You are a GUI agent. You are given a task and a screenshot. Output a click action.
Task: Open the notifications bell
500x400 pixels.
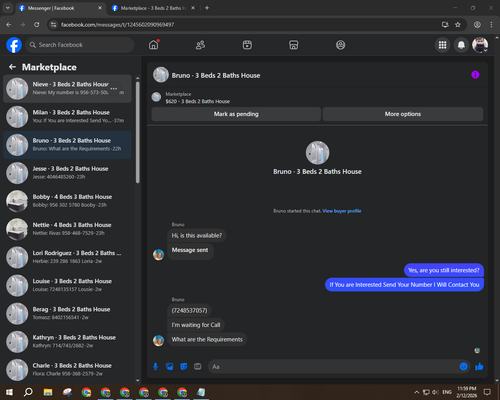click(461, 45)
